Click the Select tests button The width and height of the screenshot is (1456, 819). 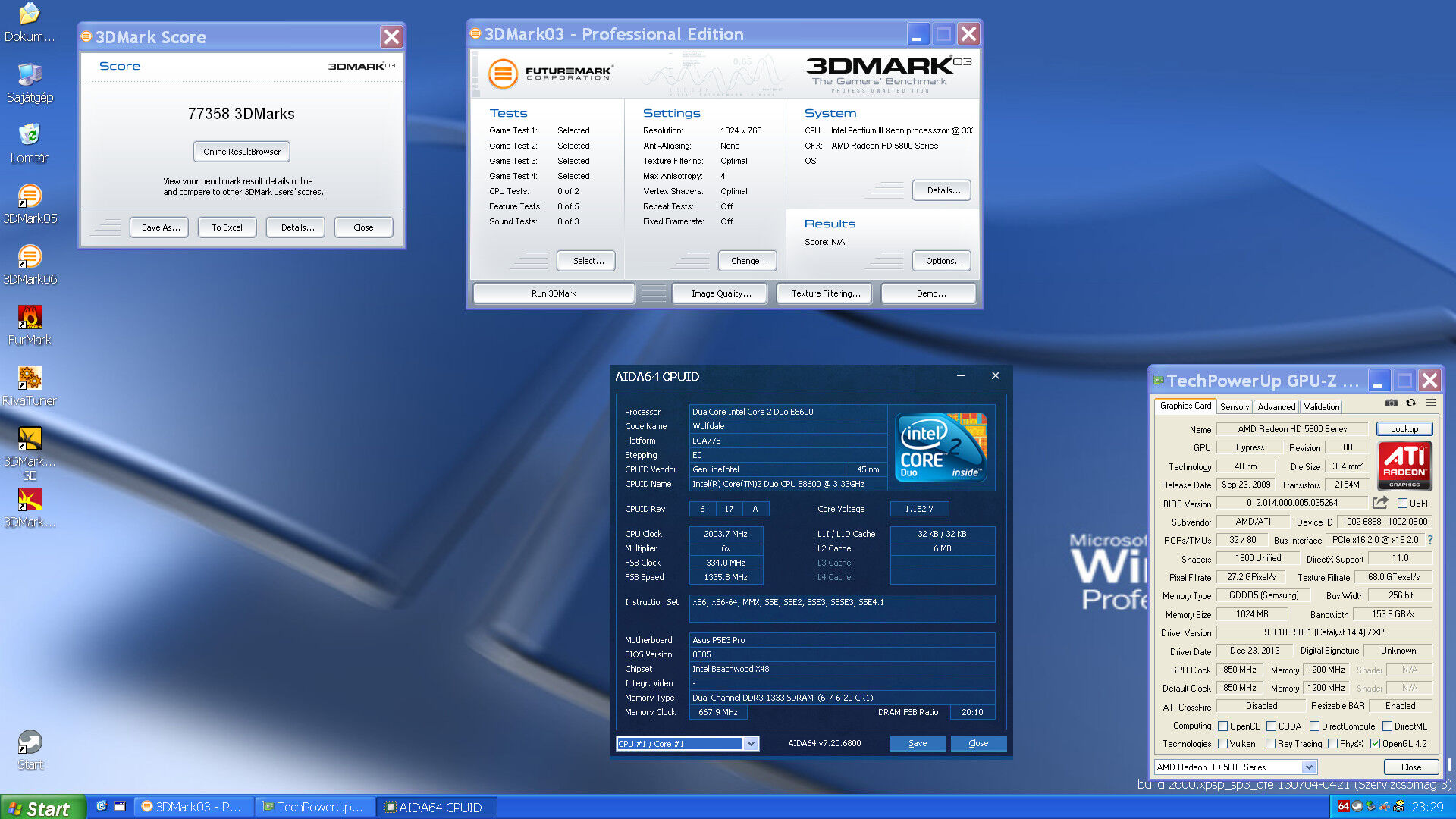pos(588,261)
